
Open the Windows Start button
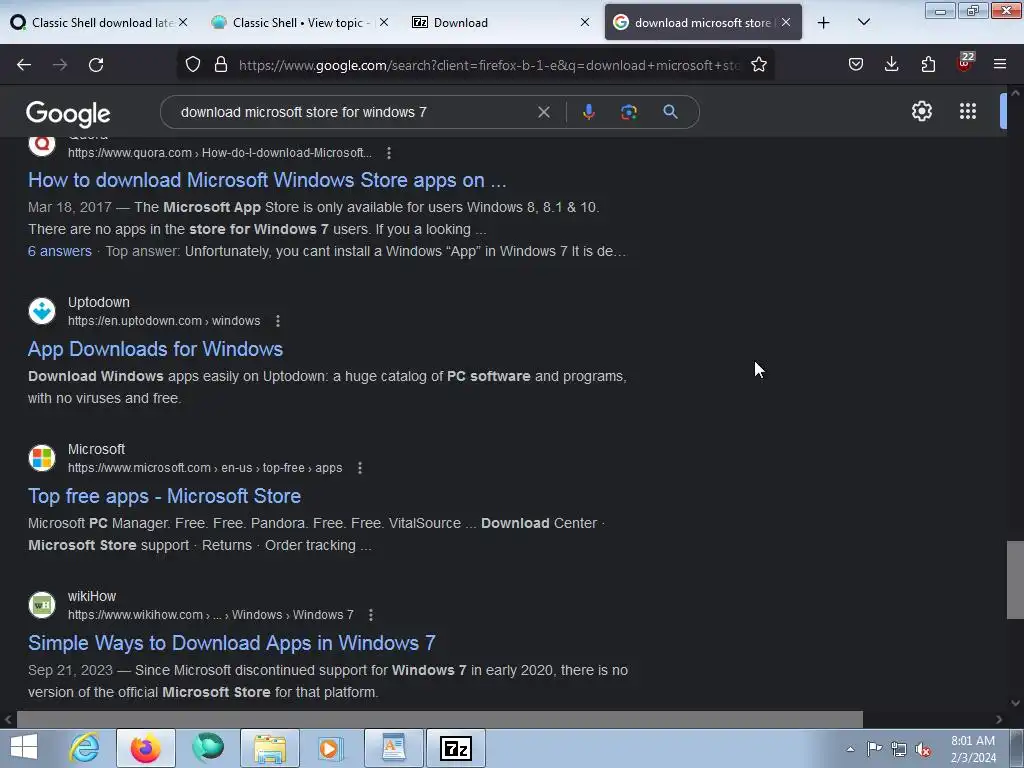24,748
